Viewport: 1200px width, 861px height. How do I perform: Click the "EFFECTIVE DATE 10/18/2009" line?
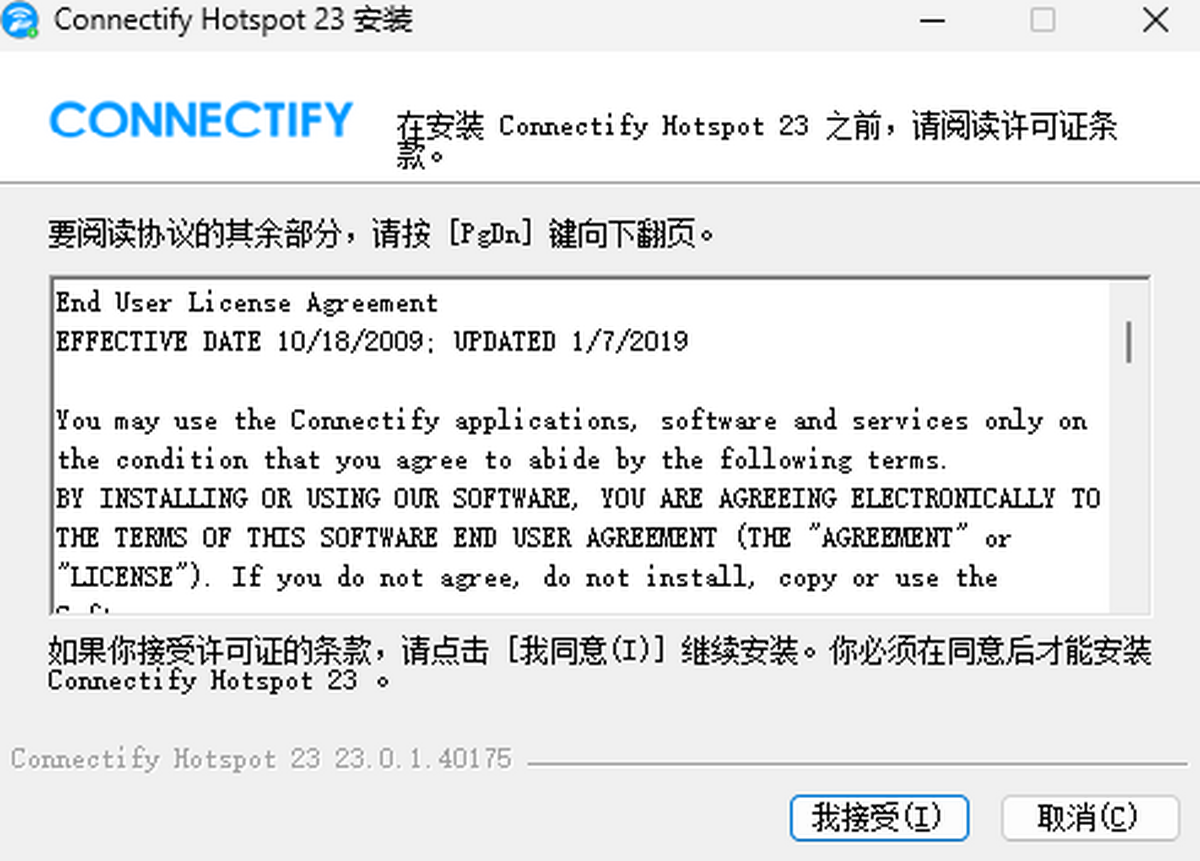pyautogui.click(x=372, y=341)
